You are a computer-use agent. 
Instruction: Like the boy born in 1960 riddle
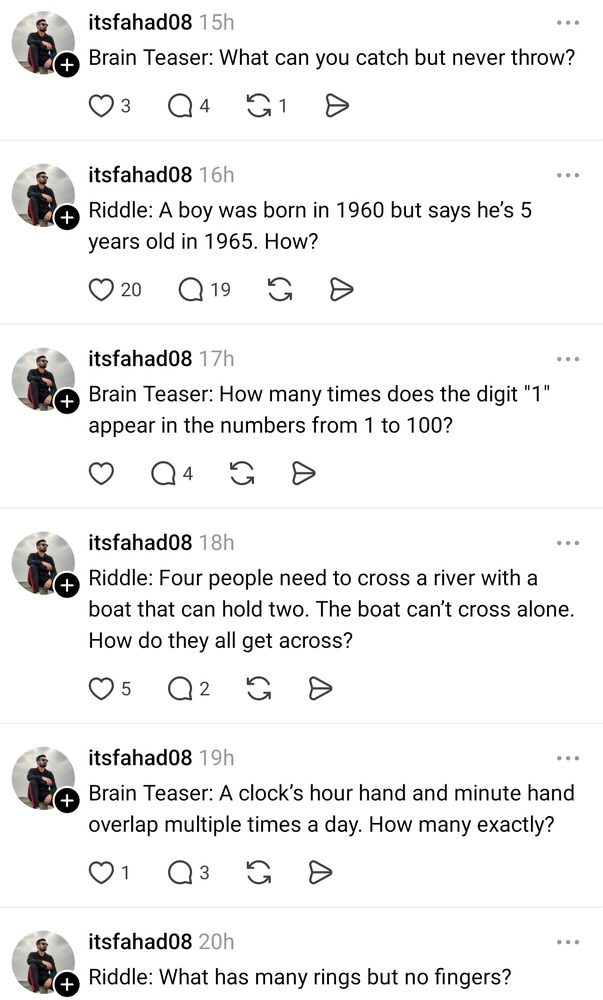pos(101,290)
